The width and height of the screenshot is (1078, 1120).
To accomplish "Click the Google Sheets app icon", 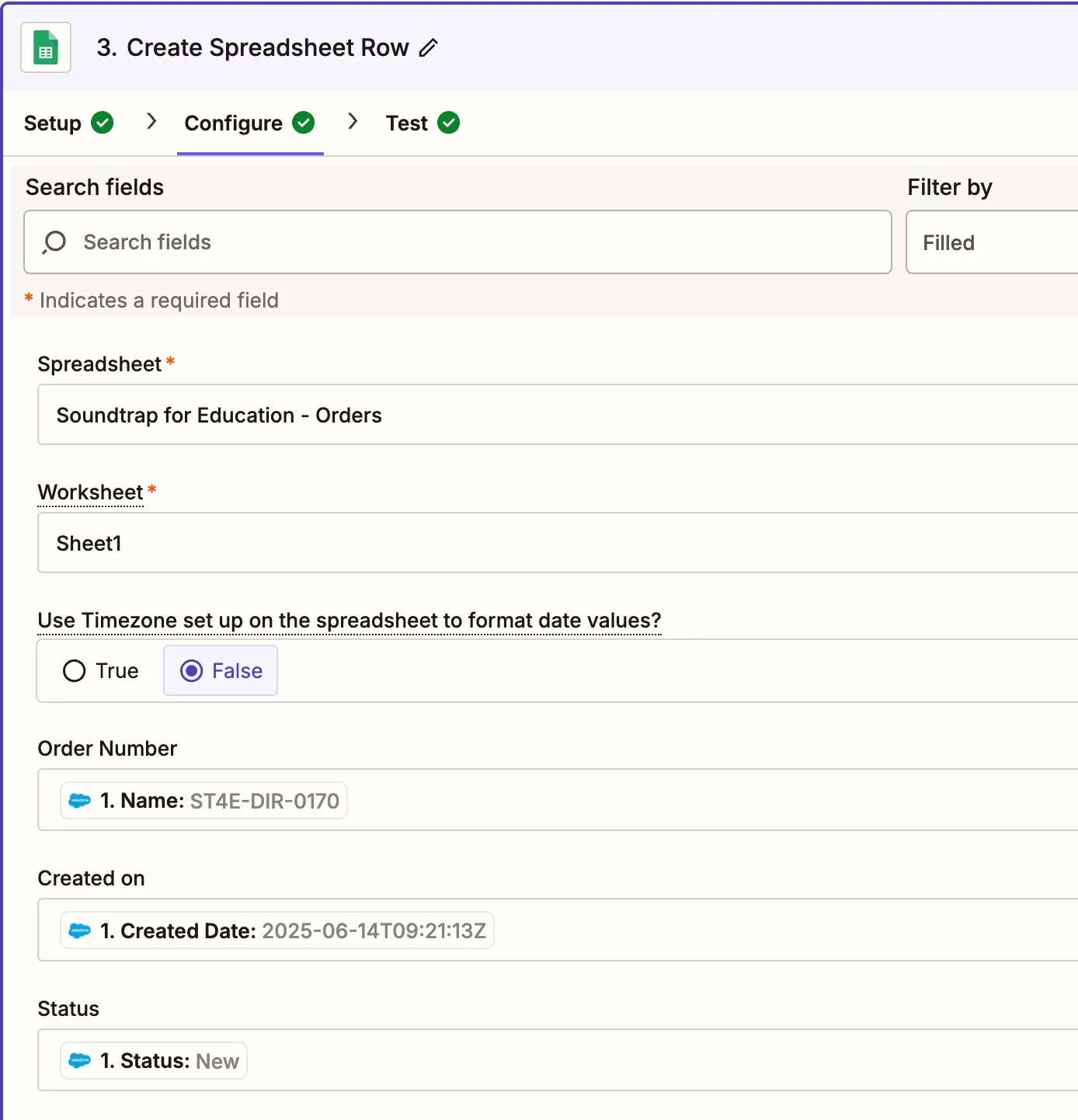I will [x=46, y=47].
